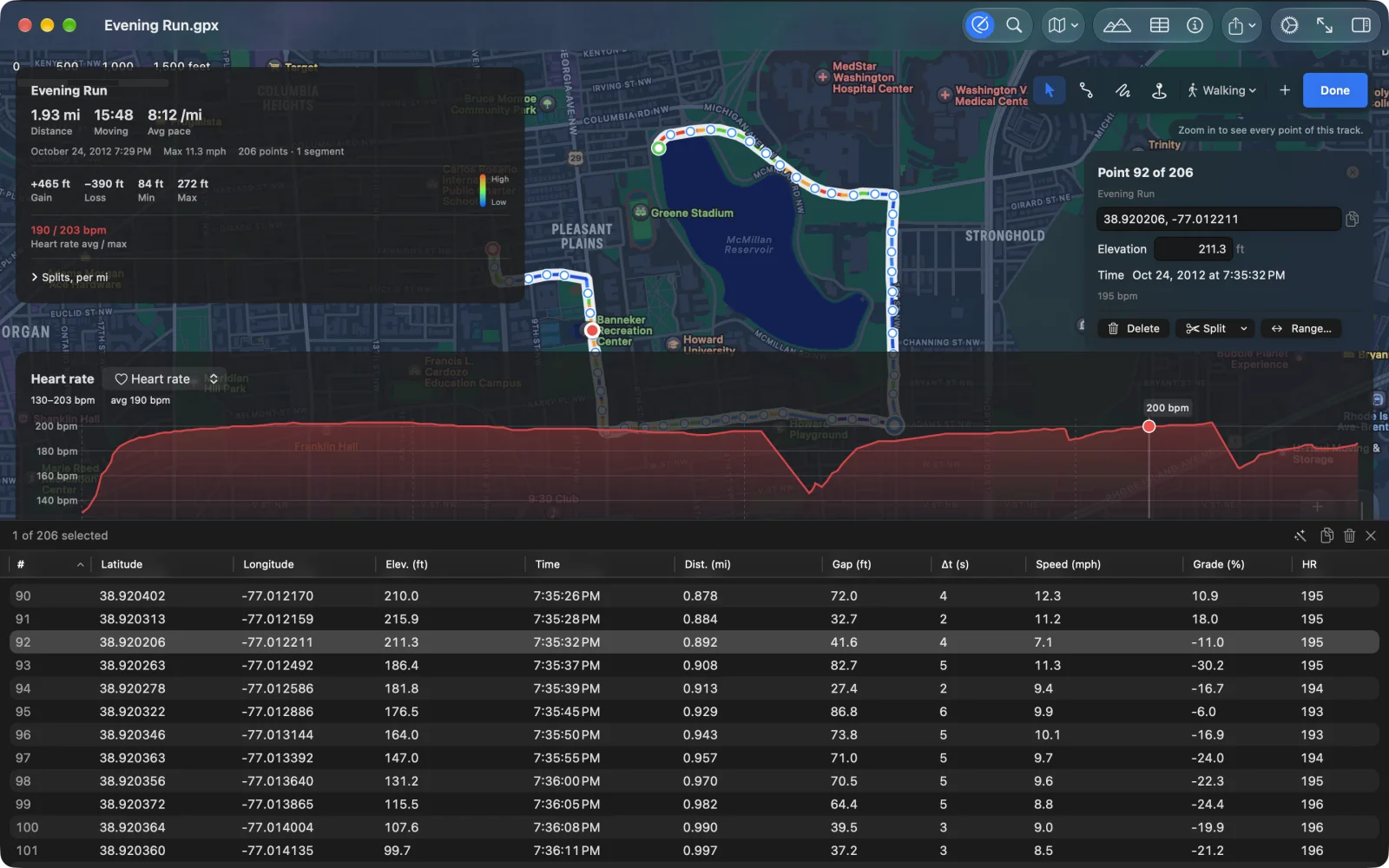Image resolution: width=1389 pixels, height=868 pixels.
Task: Click the magic wand icon above table
Action: 1300,536
